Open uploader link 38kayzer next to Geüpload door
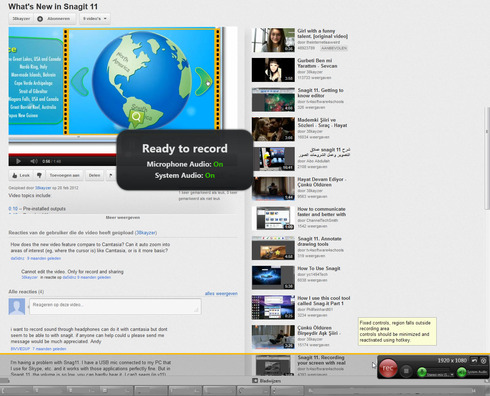 [43, 188]
